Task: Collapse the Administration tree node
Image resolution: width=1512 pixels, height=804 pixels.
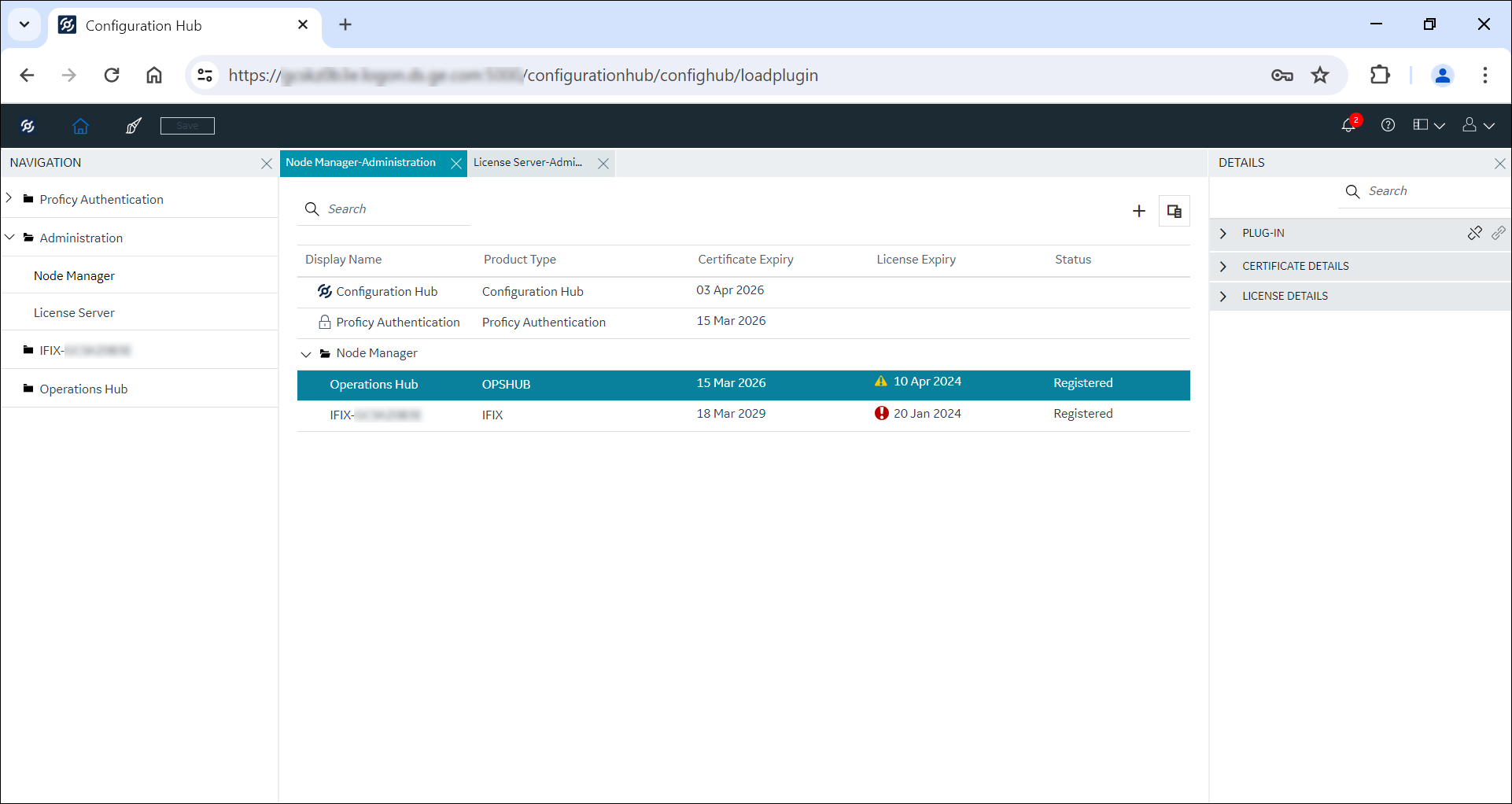Action: (9, 237)
